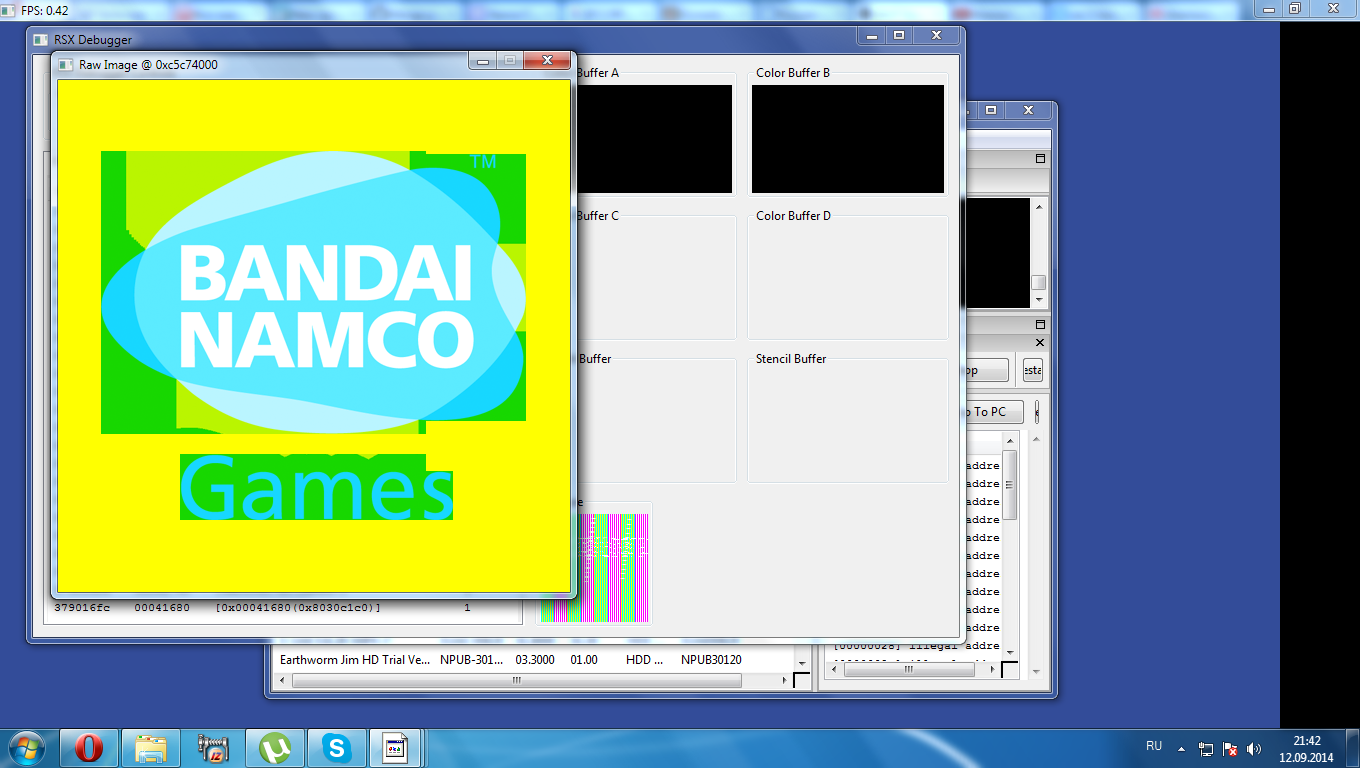Viewport: 1360px width, 768px height.
Task: Close the RSX Debugger window
Action: point(936,36)
